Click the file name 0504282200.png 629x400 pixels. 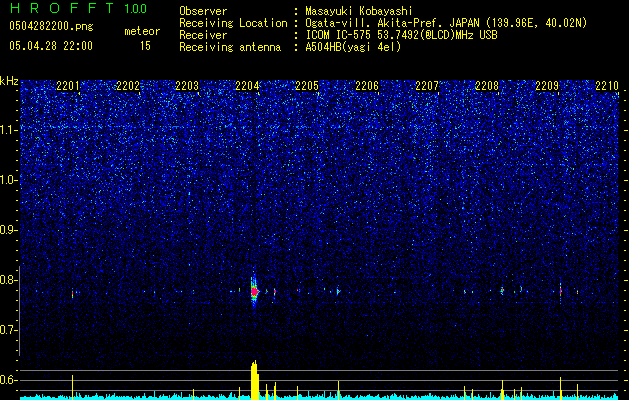pos(51,26)
